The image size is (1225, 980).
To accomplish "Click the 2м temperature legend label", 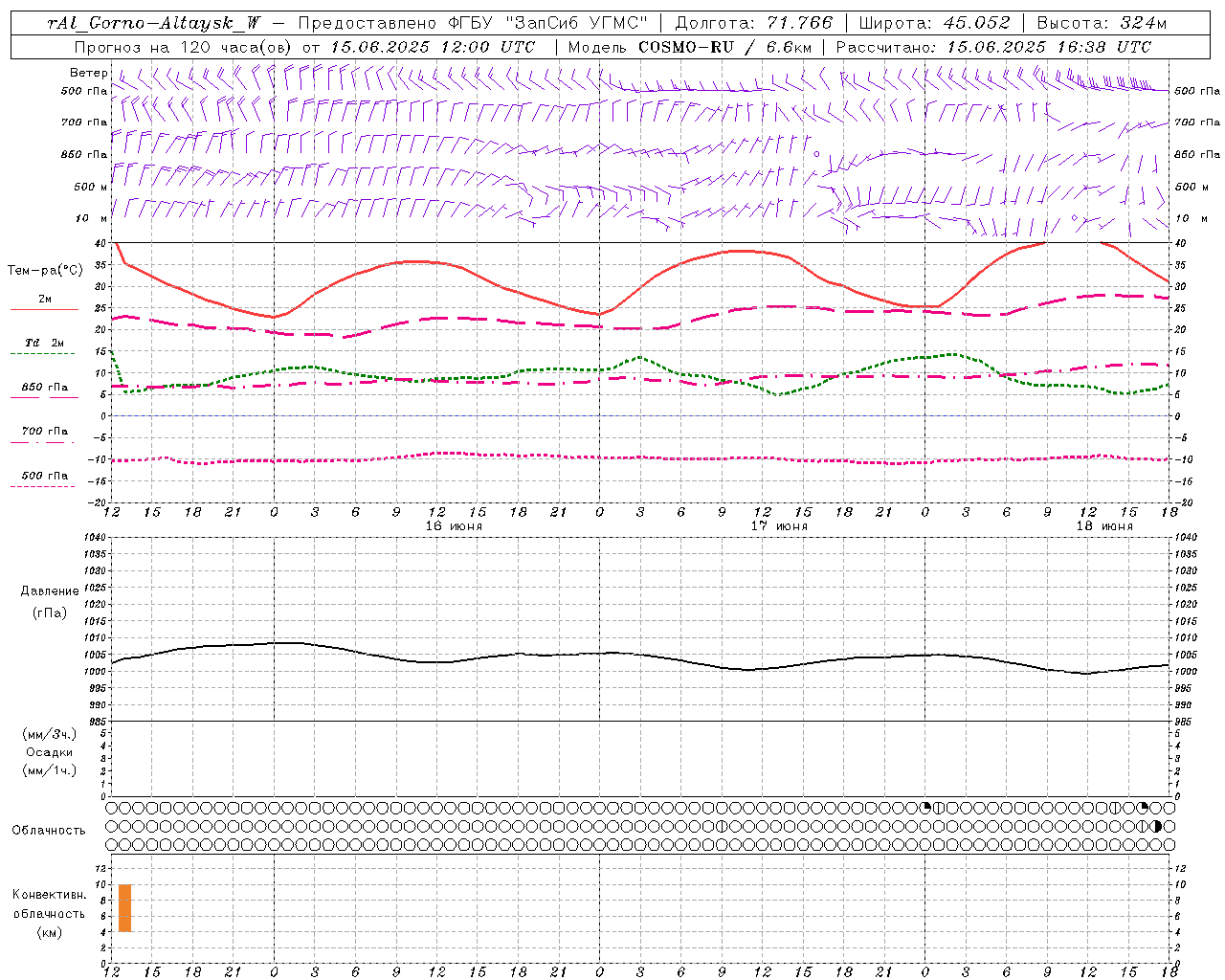I will (x=45, y=300).
